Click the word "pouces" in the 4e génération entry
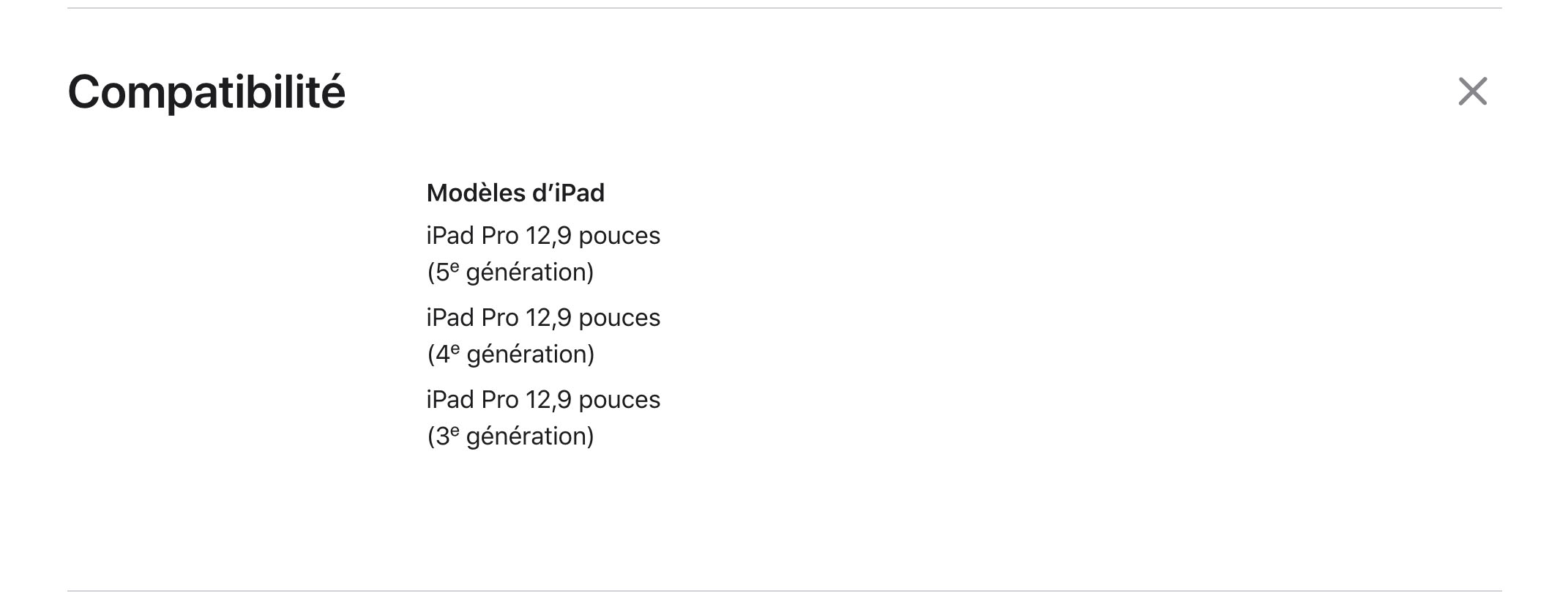 pos(619,319)
